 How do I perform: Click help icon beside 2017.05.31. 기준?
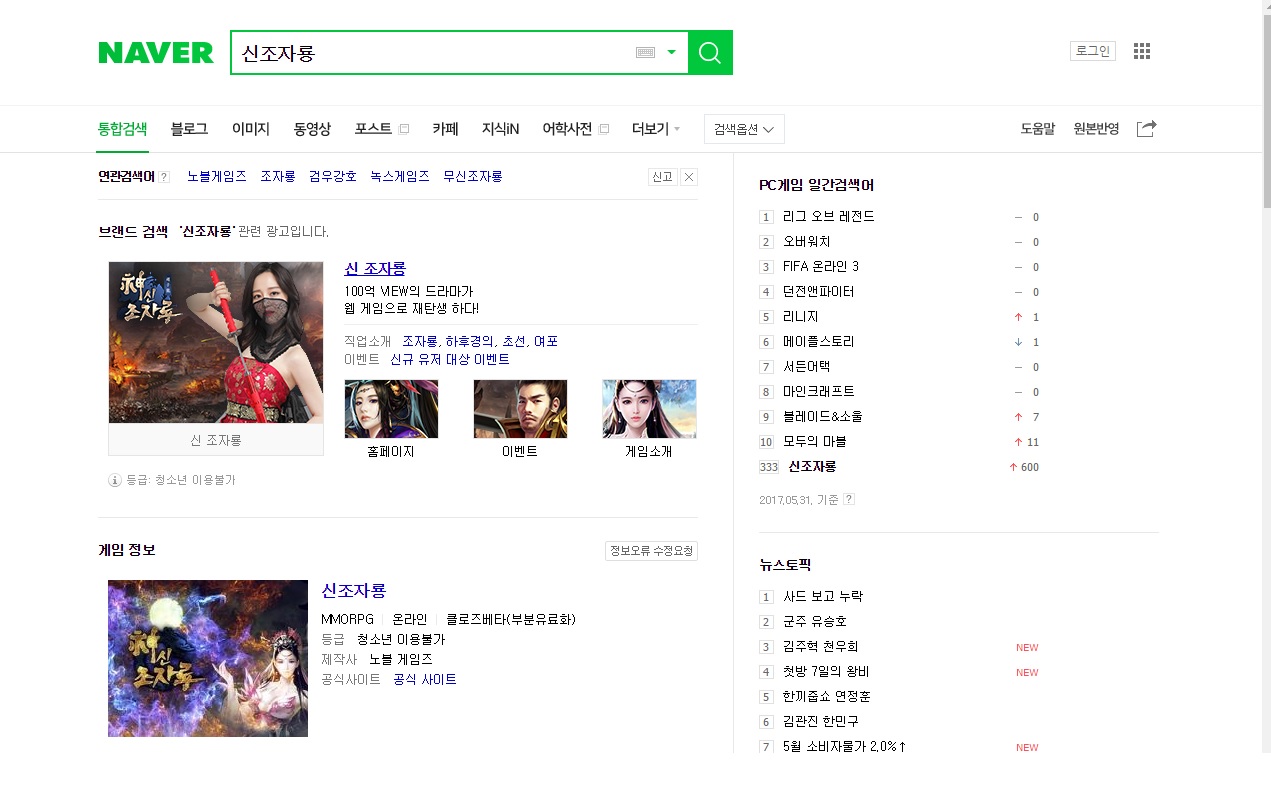[849, 499]
